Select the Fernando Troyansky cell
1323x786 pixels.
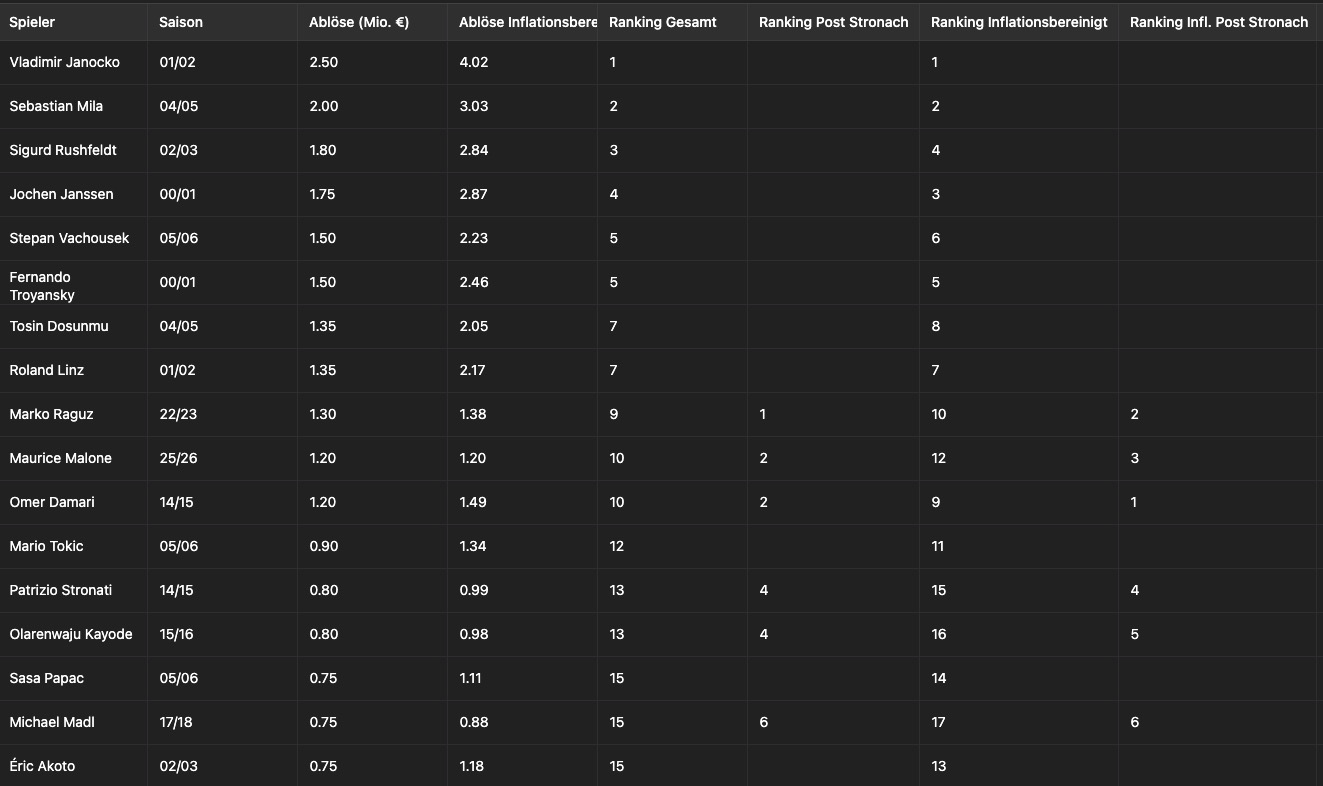pos(73,282)
